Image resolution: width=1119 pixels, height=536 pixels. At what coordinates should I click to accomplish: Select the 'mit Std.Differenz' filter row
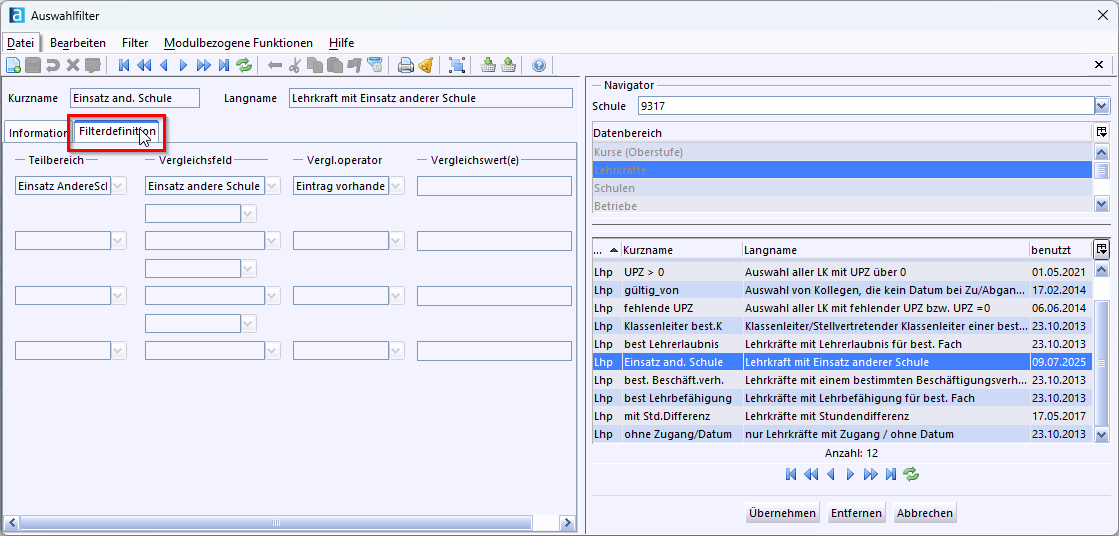(842, 415)
